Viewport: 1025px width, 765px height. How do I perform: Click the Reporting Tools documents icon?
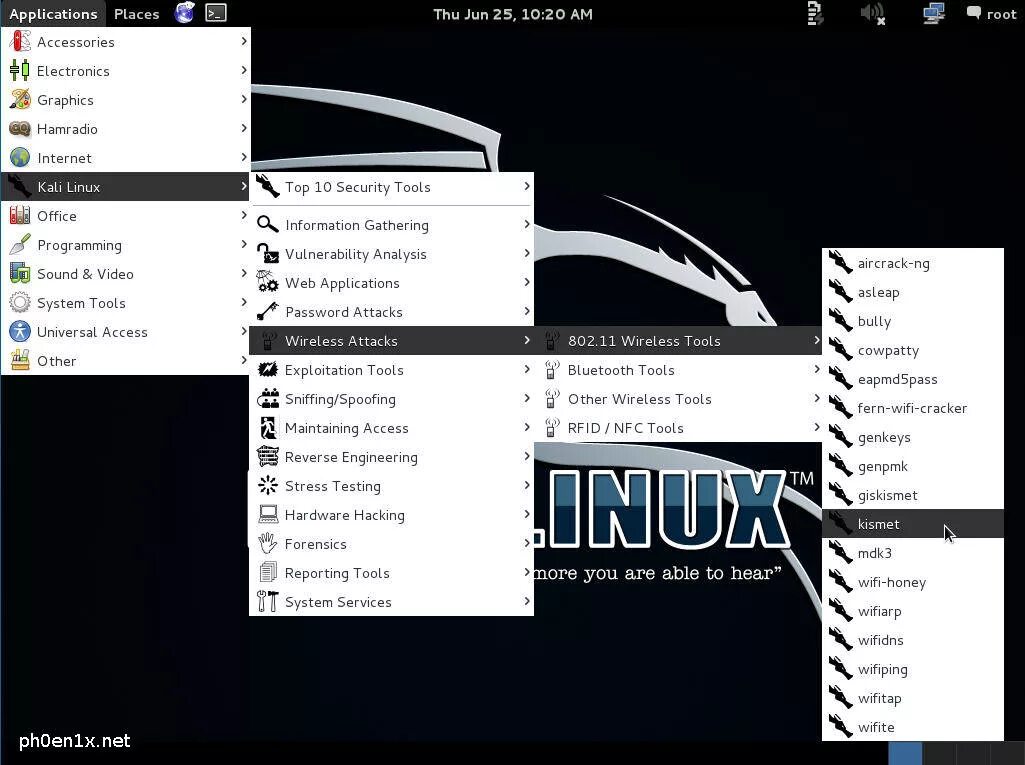pos(267,572)
